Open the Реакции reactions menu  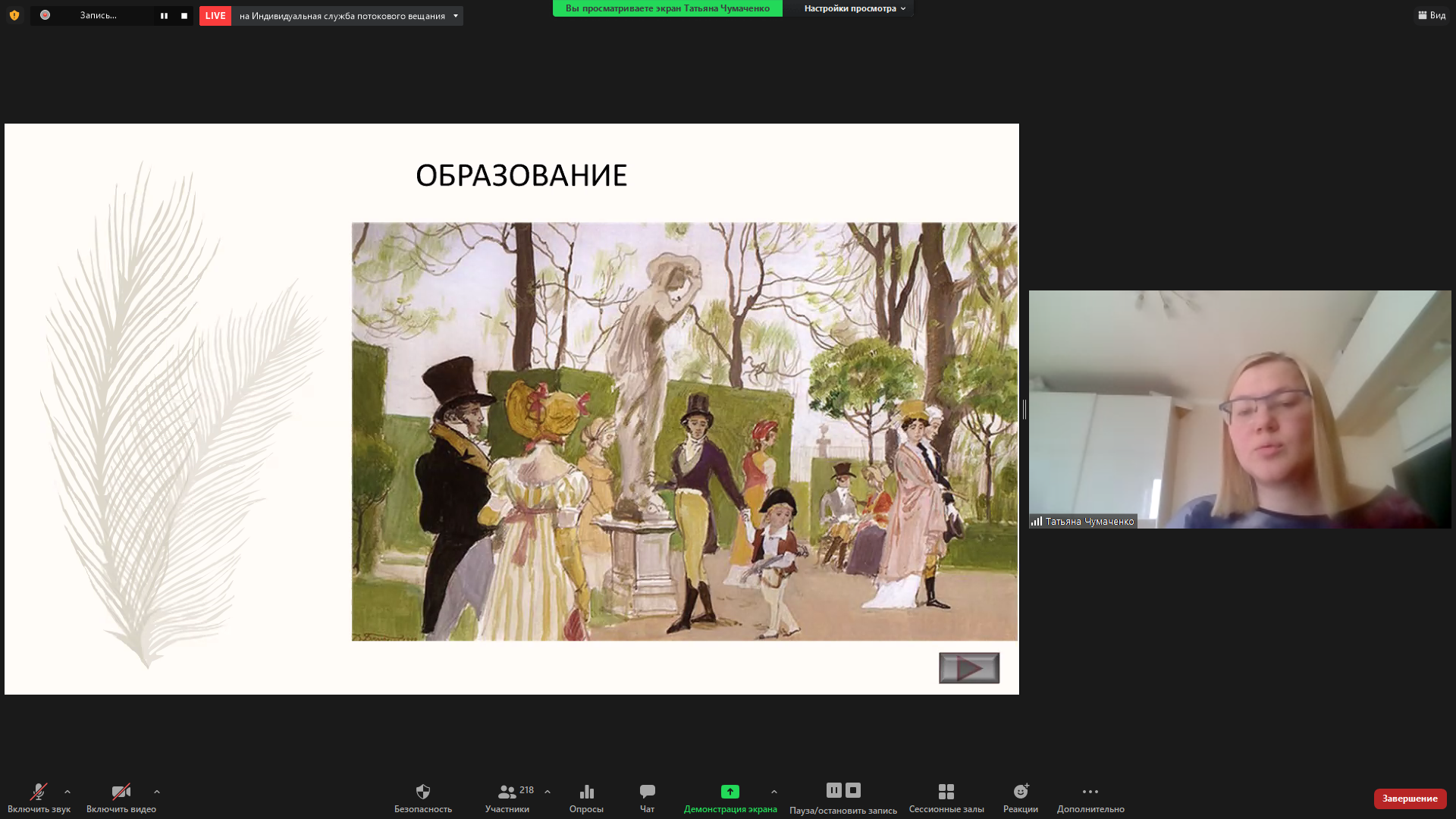1021,798
